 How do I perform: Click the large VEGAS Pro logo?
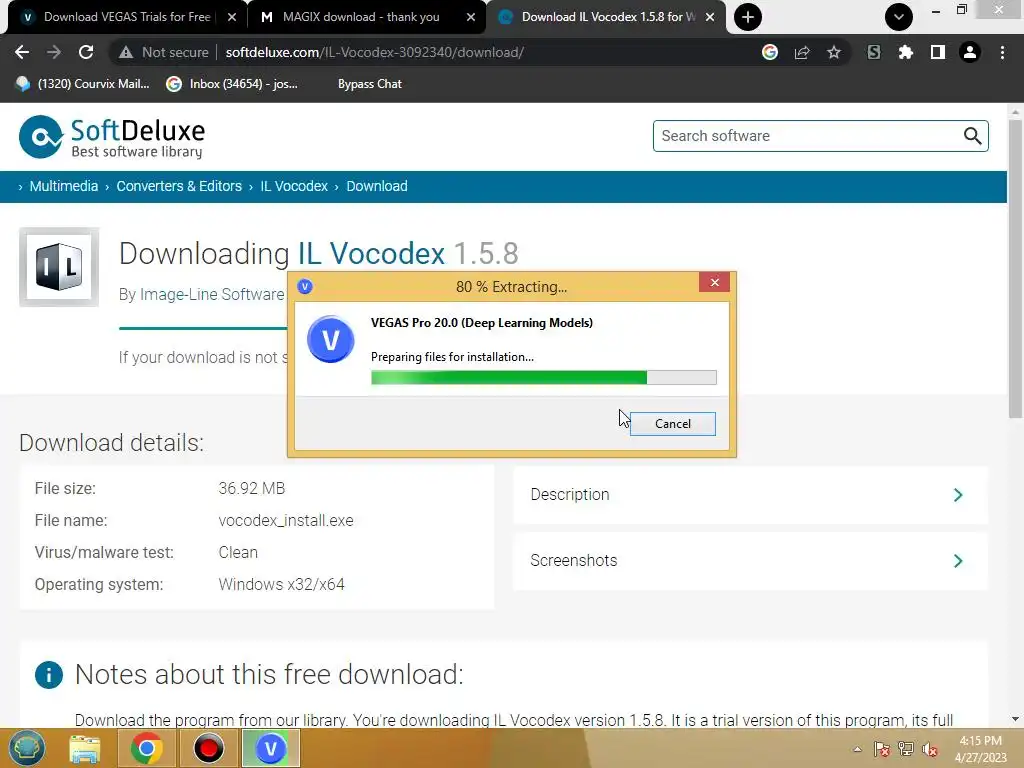pos(330,339)
